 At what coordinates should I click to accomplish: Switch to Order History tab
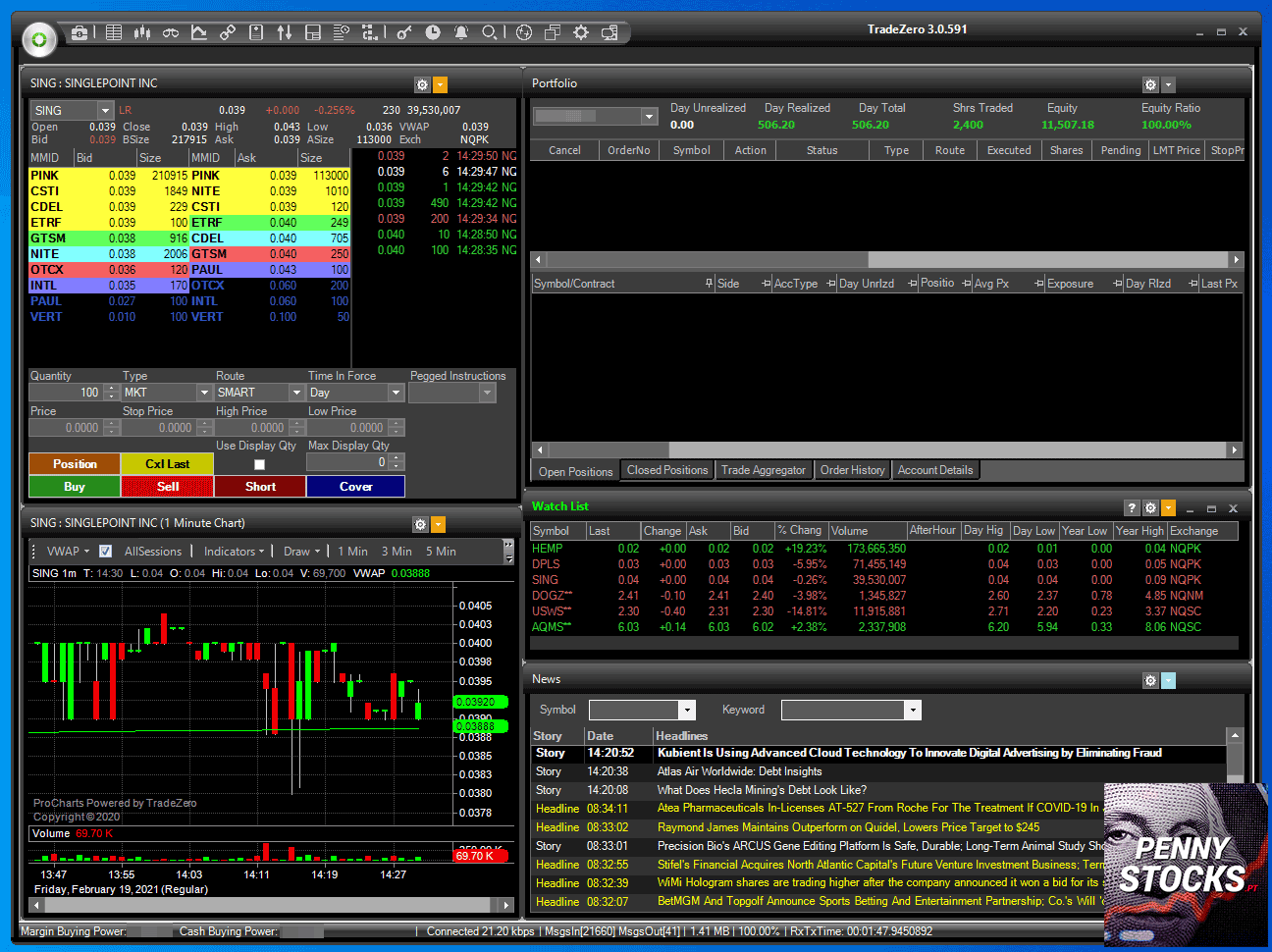click(x=852, y=470)
